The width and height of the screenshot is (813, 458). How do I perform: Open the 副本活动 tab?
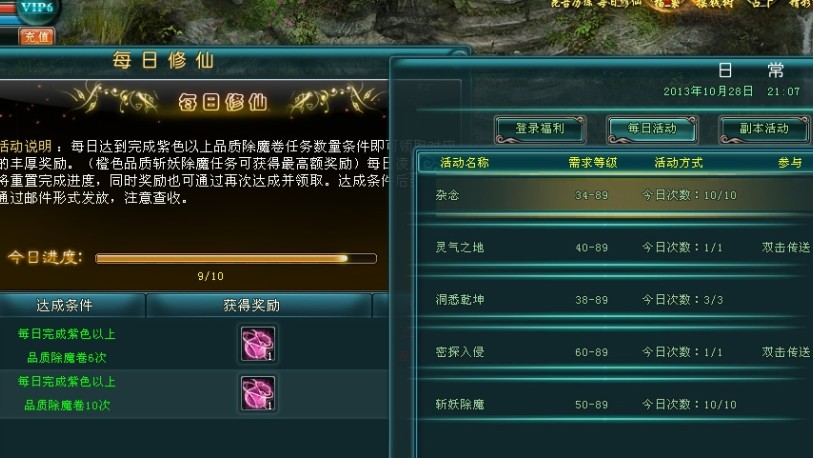(x=764, y=129)
